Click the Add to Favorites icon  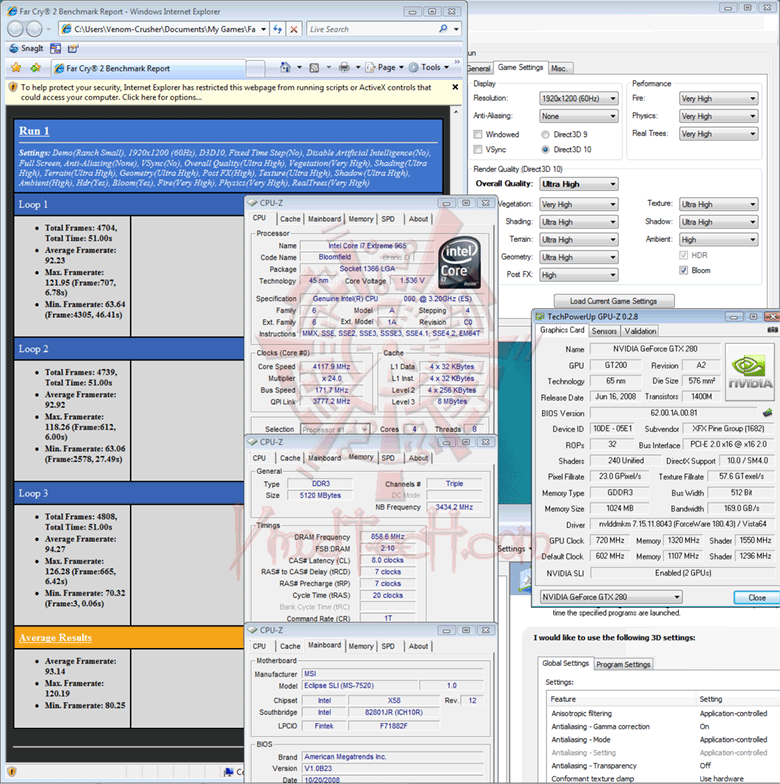click(x=36, y=68)
